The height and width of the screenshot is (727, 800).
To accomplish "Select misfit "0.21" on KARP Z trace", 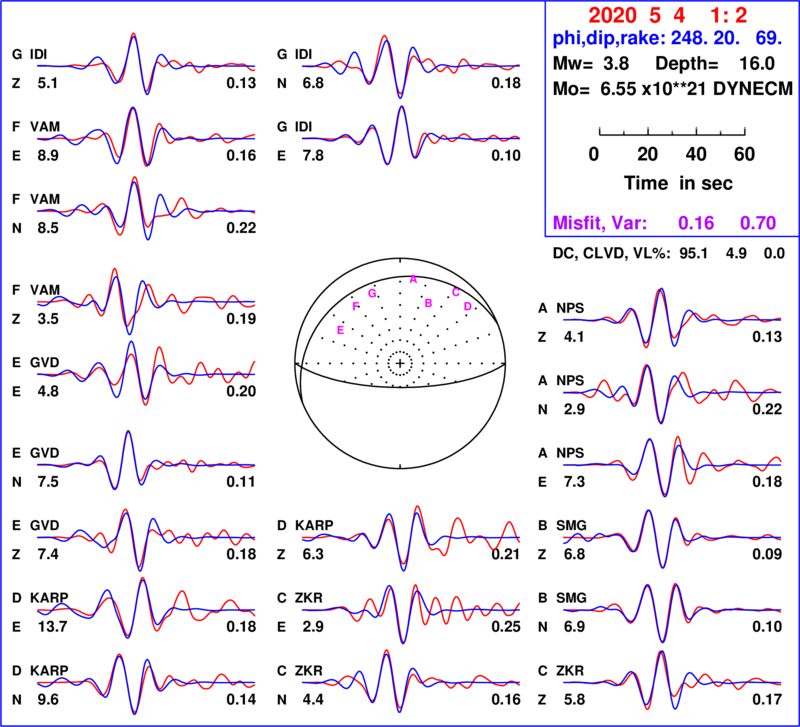I will [x=506, y=554].
